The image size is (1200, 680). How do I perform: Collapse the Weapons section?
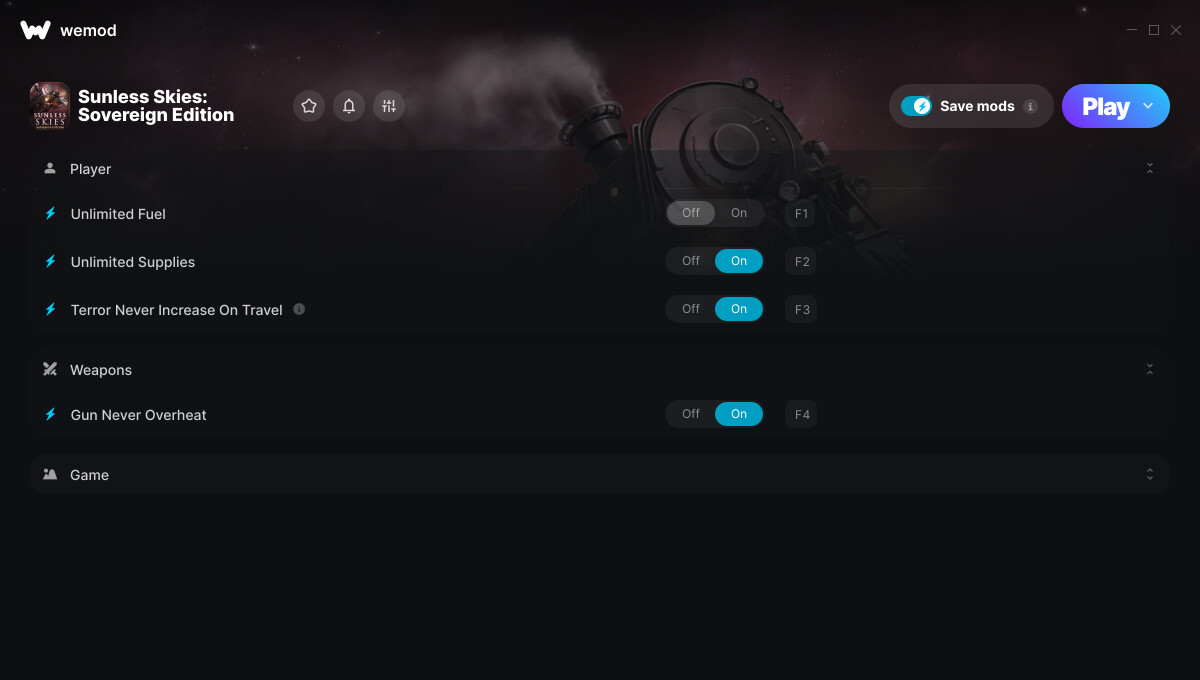click(1150, 370)
